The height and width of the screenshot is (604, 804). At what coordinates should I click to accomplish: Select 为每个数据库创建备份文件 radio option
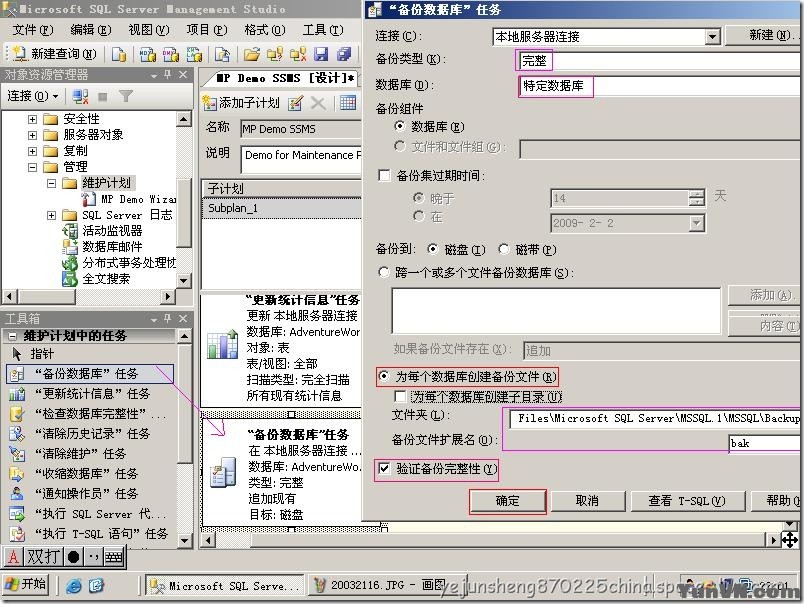pos(384,377)
